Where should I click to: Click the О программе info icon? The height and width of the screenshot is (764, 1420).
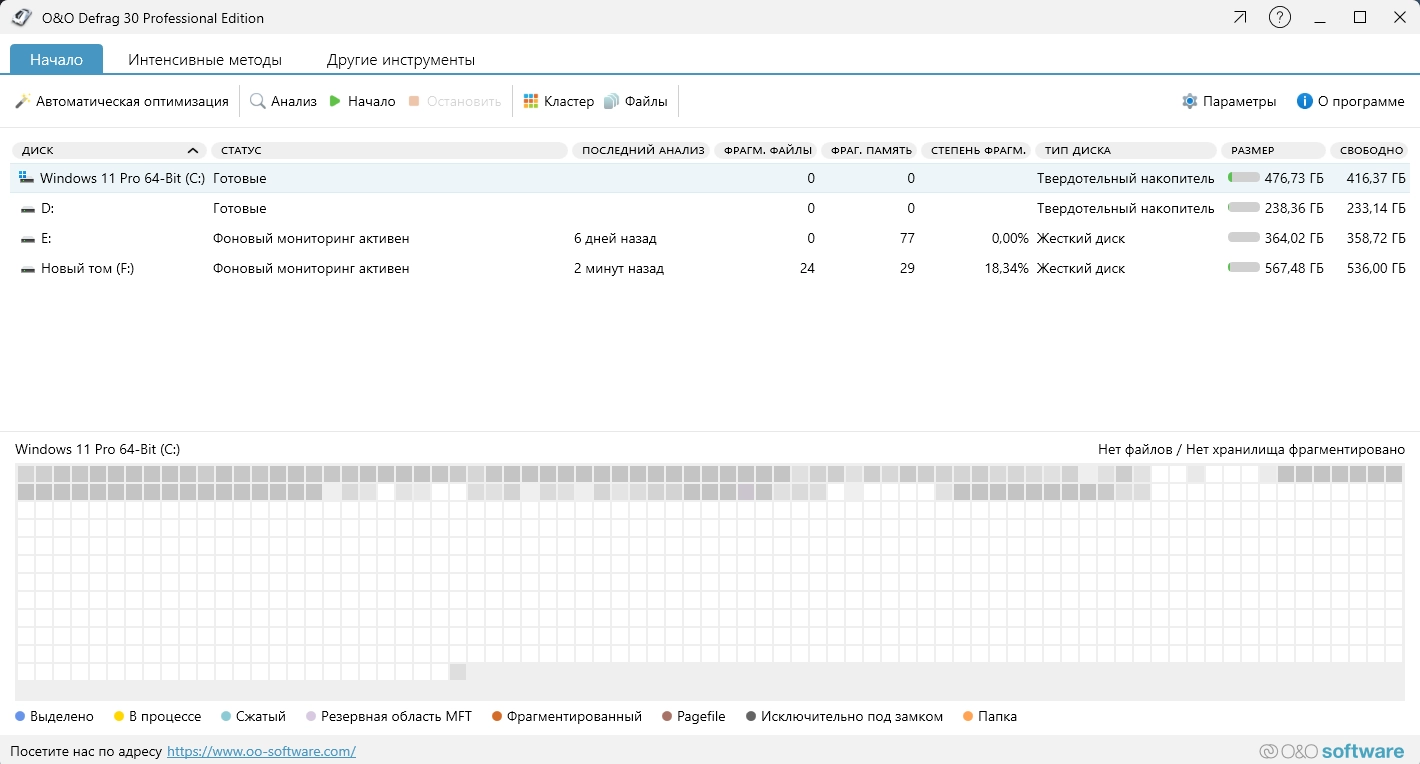1304,101
